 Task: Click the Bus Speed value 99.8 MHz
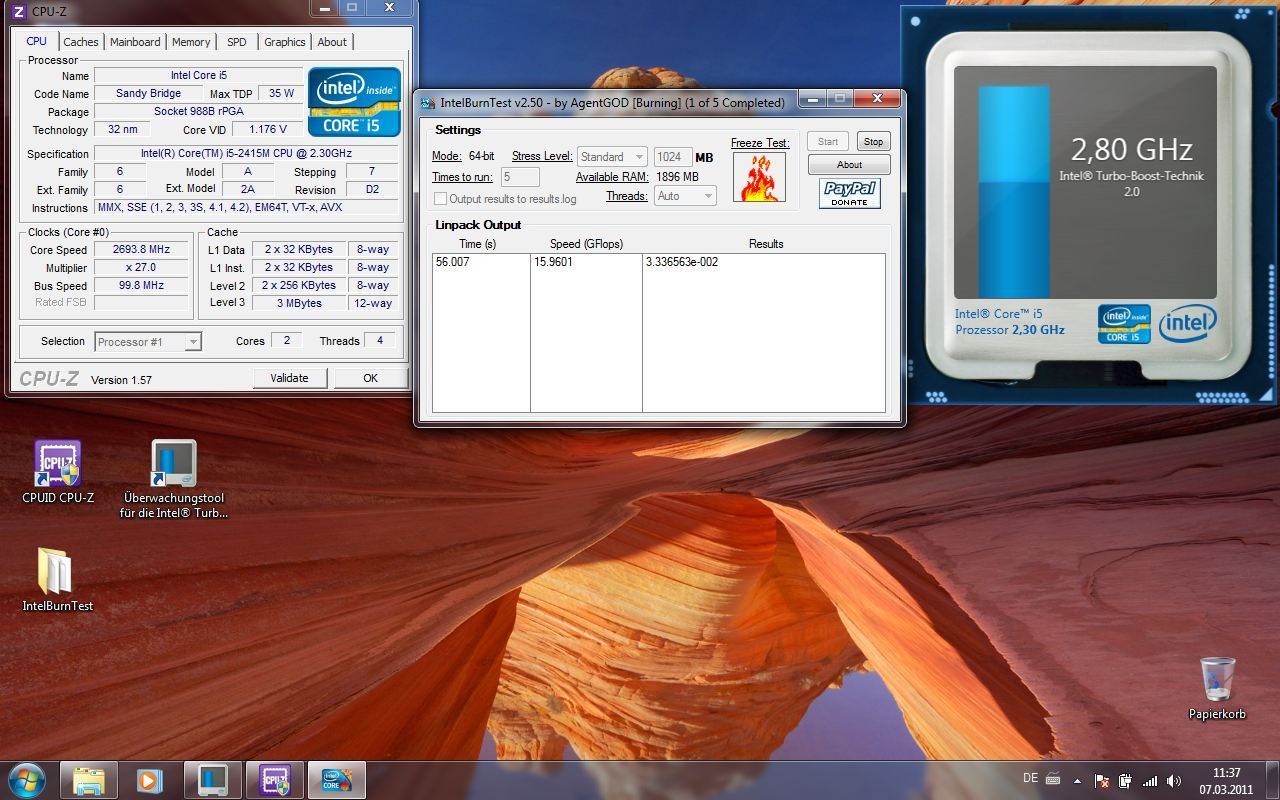141,285
